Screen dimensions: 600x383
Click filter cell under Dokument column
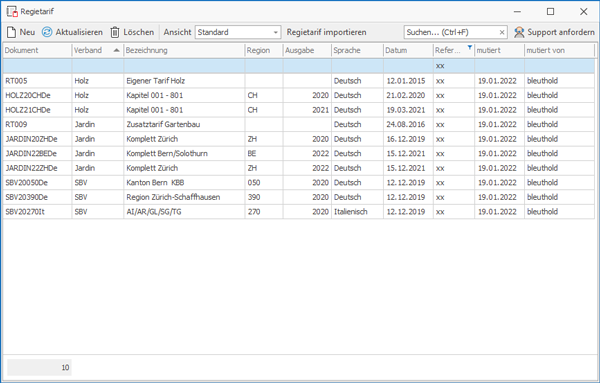(x=37, y=66)
